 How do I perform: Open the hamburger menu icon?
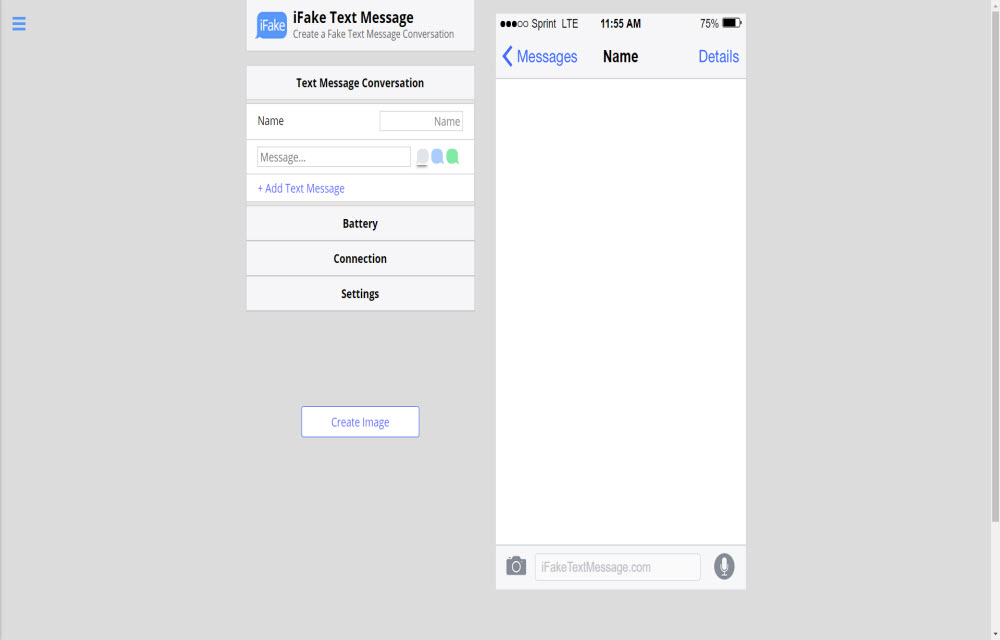tap(18, 24)
